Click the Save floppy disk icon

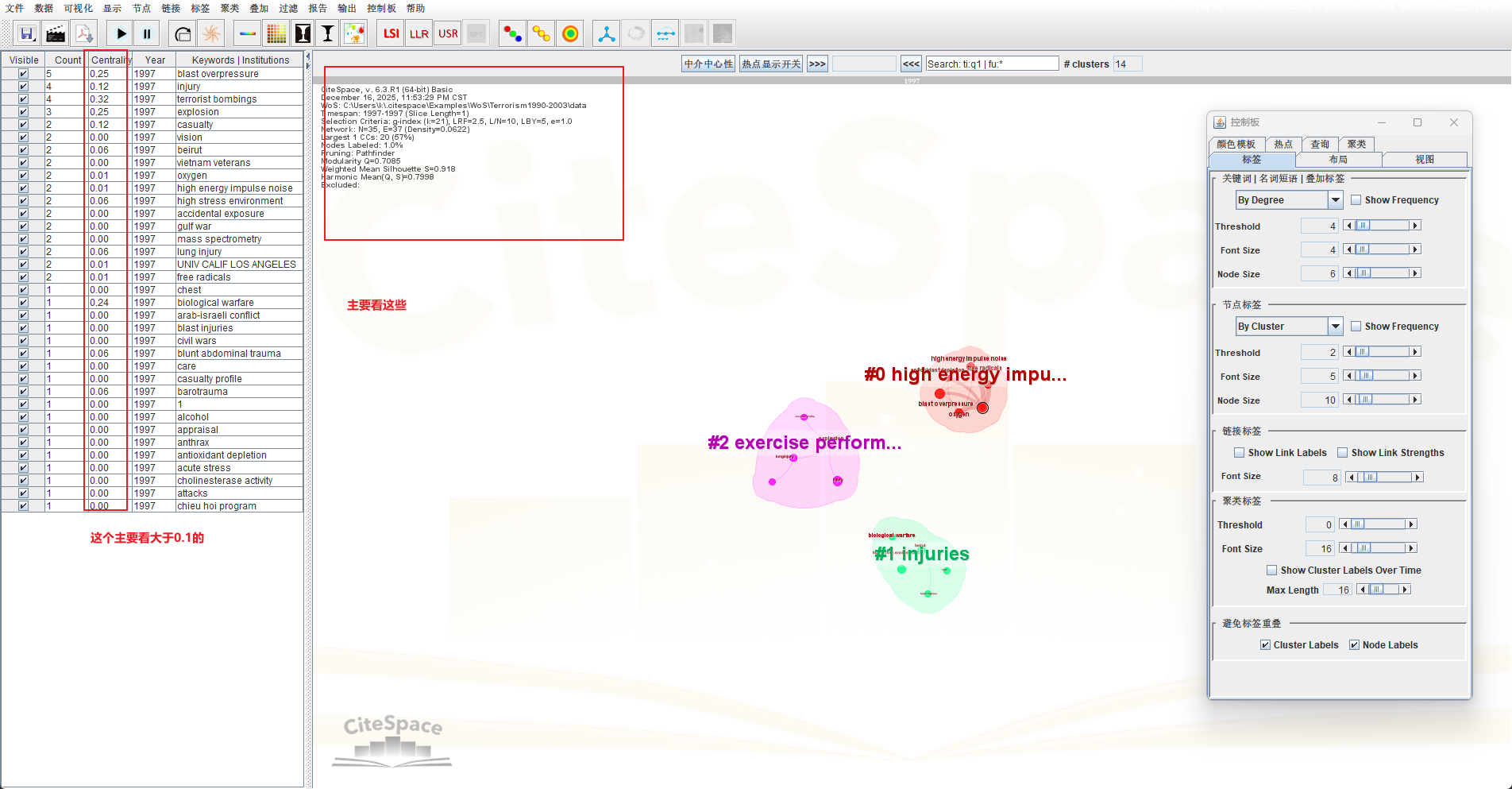(x=27, y=33)
